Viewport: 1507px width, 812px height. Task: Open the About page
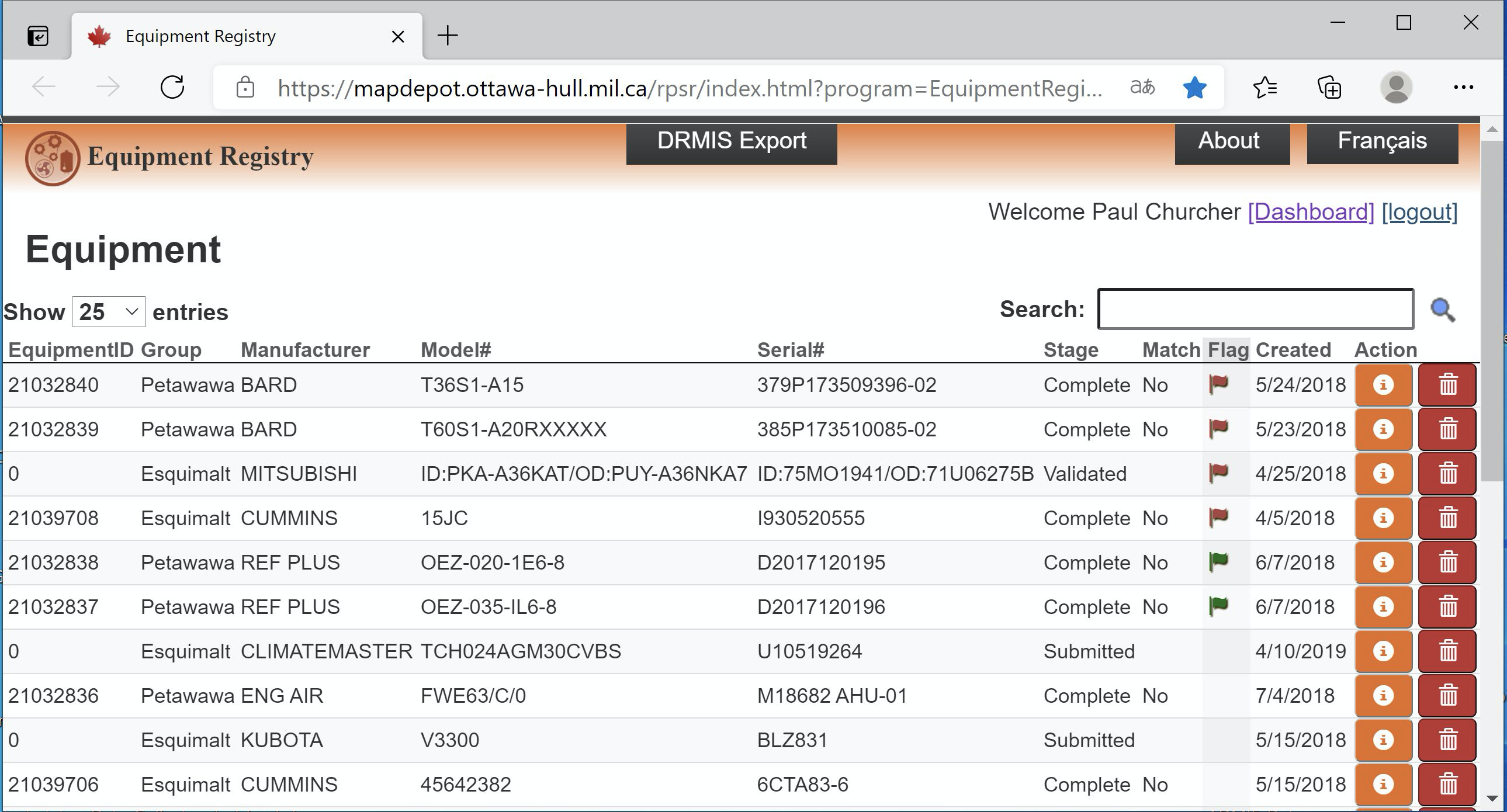(1231, 141)
